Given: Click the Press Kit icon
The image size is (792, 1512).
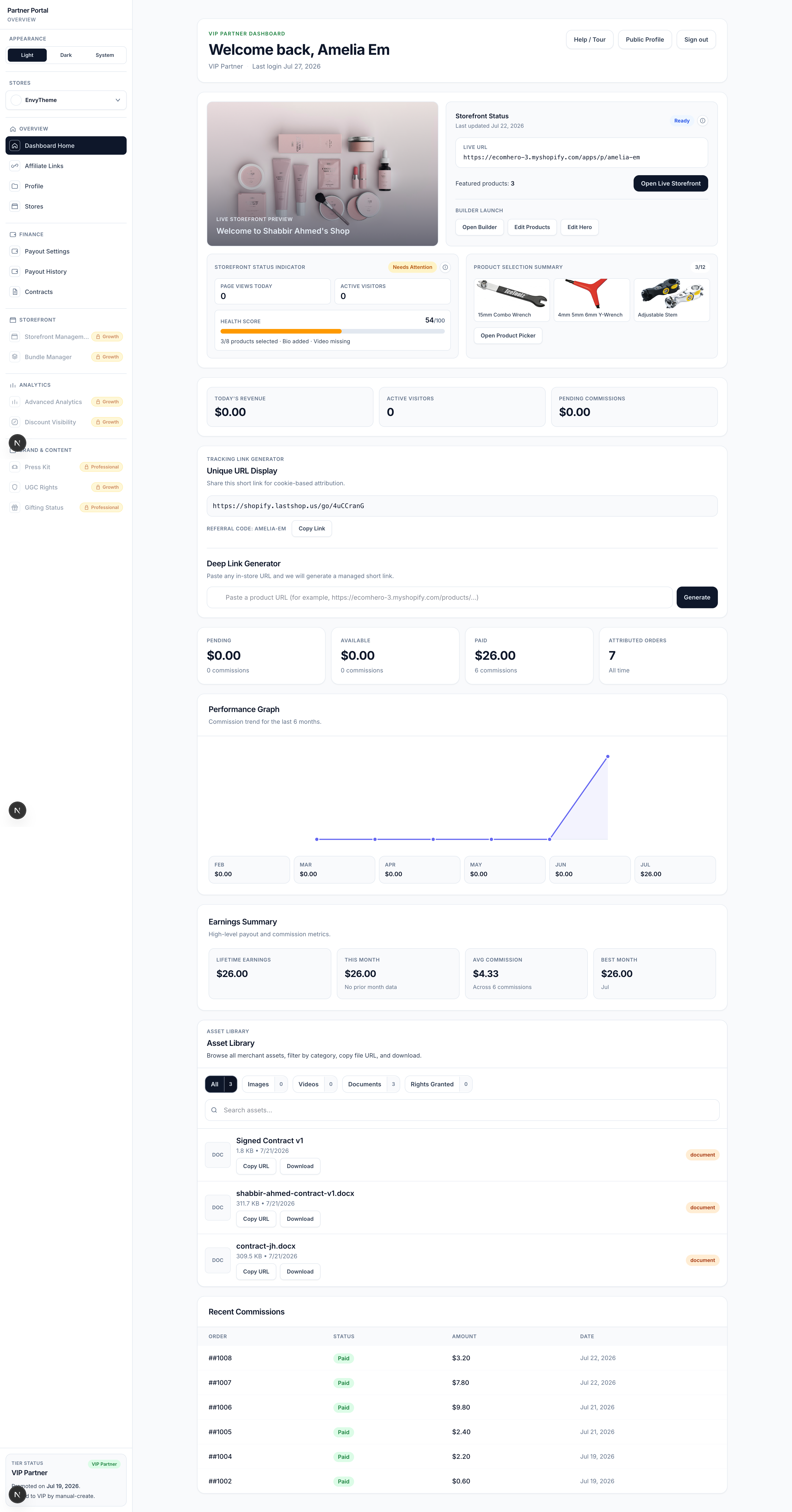Looking at the screenshot, I should point(15,467).
